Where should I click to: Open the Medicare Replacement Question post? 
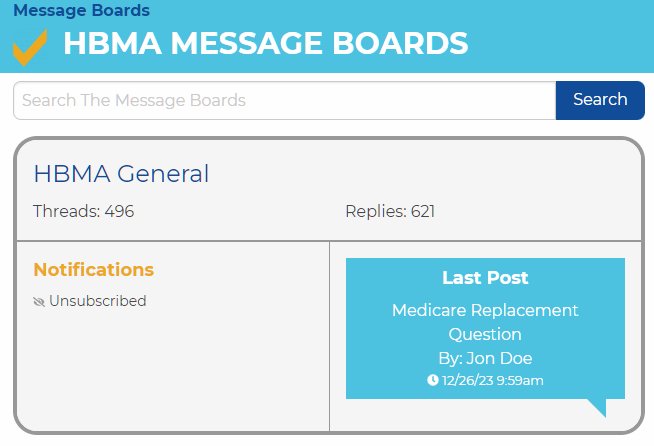pyautogui.click(x=485, y=322)
